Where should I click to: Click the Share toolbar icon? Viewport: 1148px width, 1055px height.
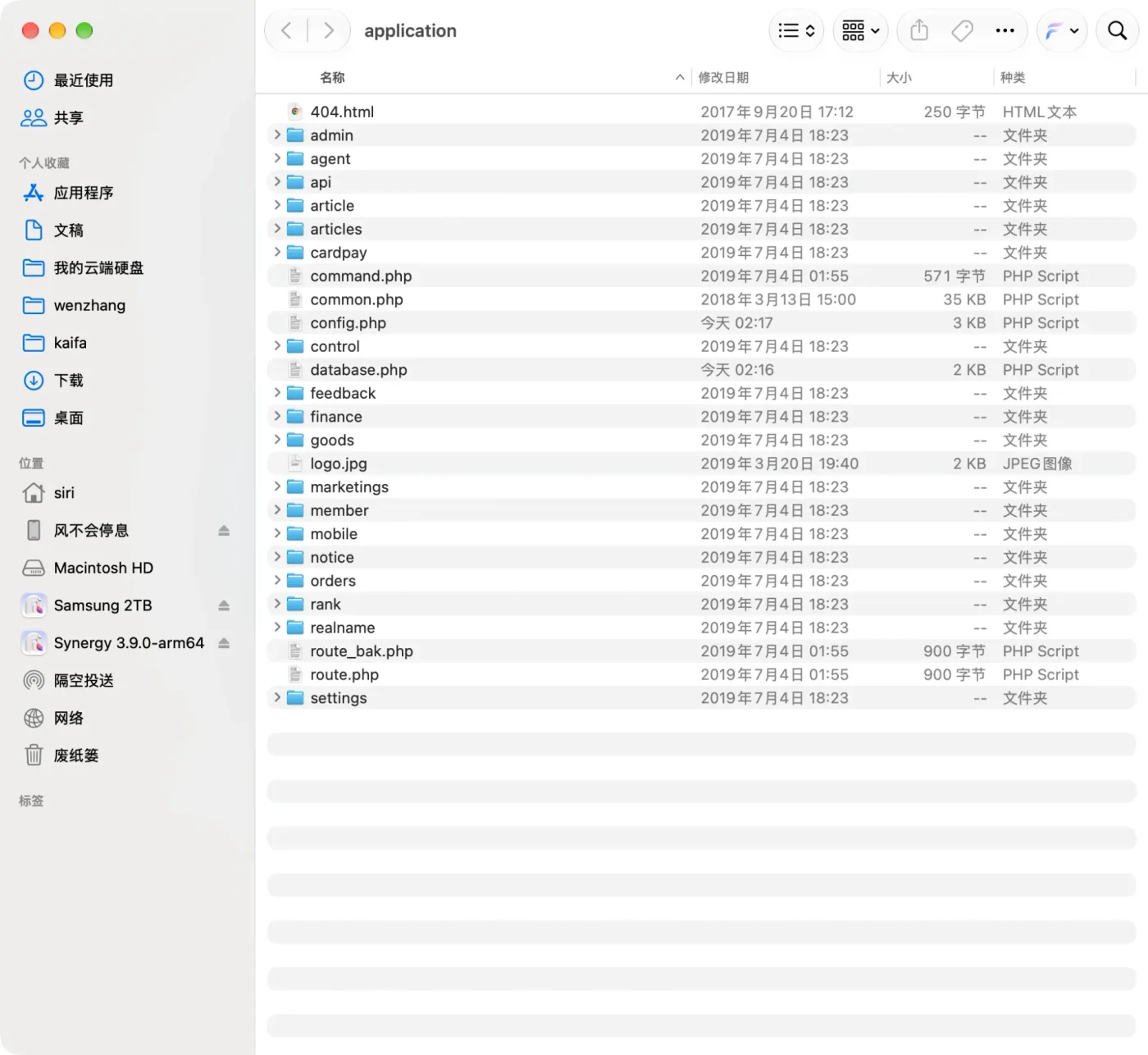(919, 31)
